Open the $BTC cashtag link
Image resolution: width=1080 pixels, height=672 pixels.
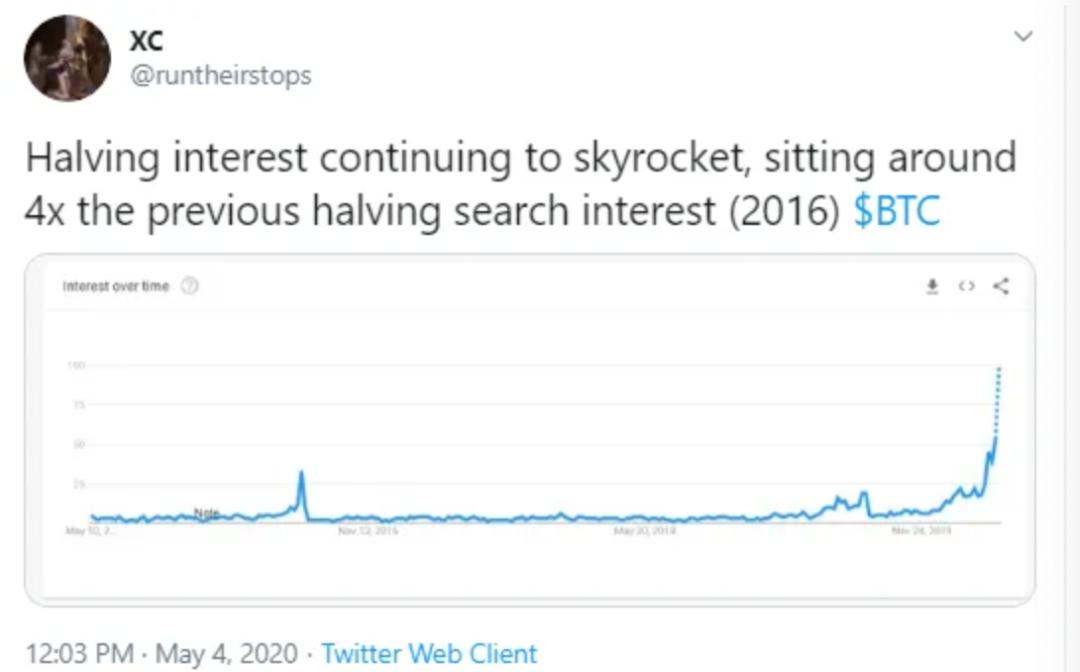click(897, 211)
